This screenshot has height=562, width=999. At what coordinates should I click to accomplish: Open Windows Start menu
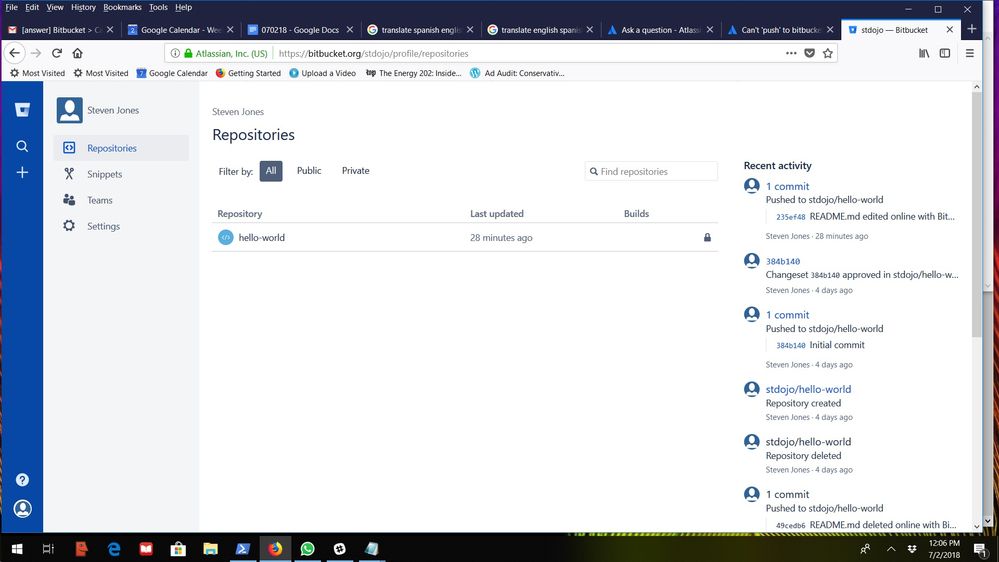(x=17, y=549)
